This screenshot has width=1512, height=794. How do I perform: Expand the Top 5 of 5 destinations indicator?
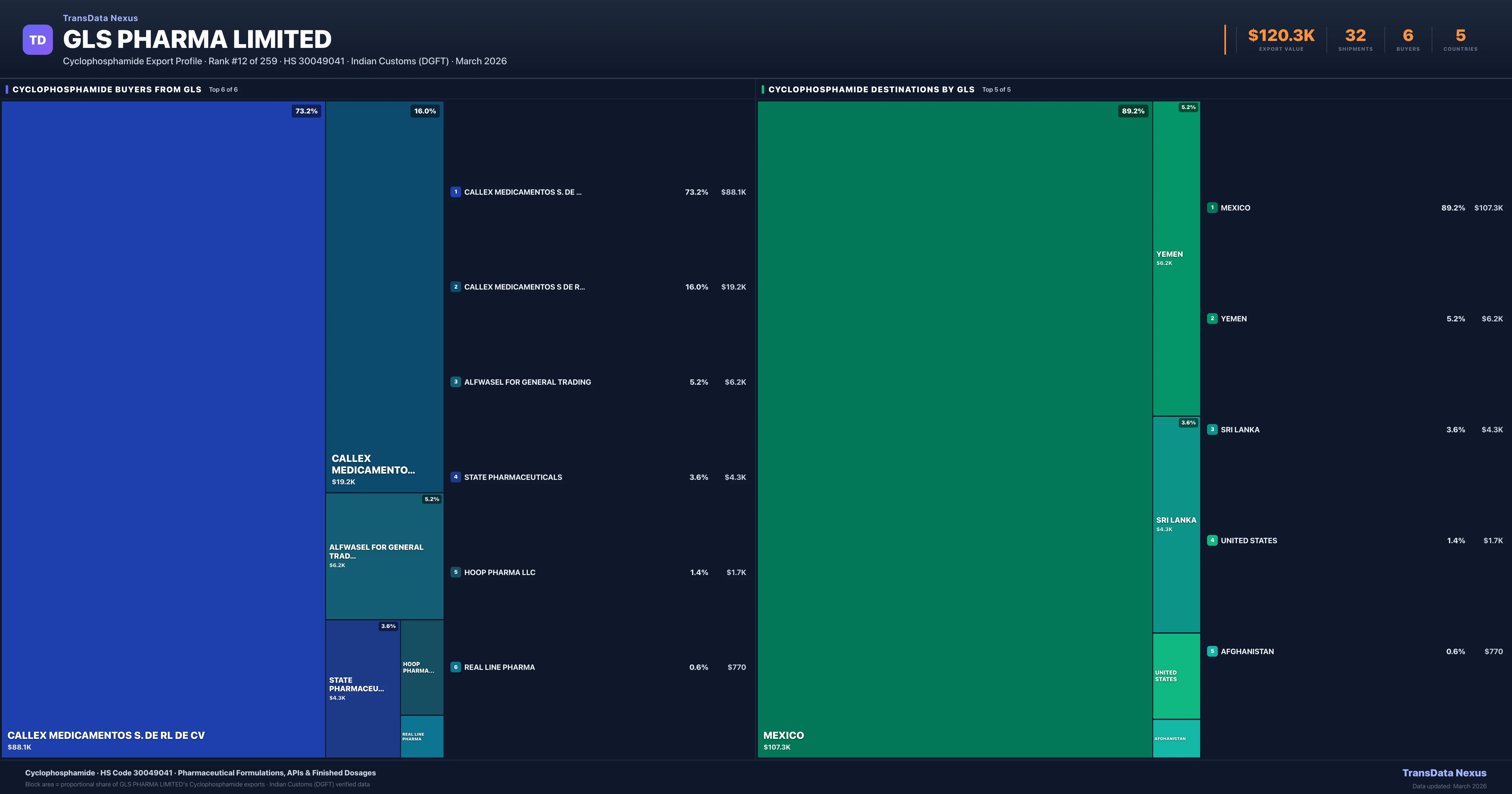(996, 89)
